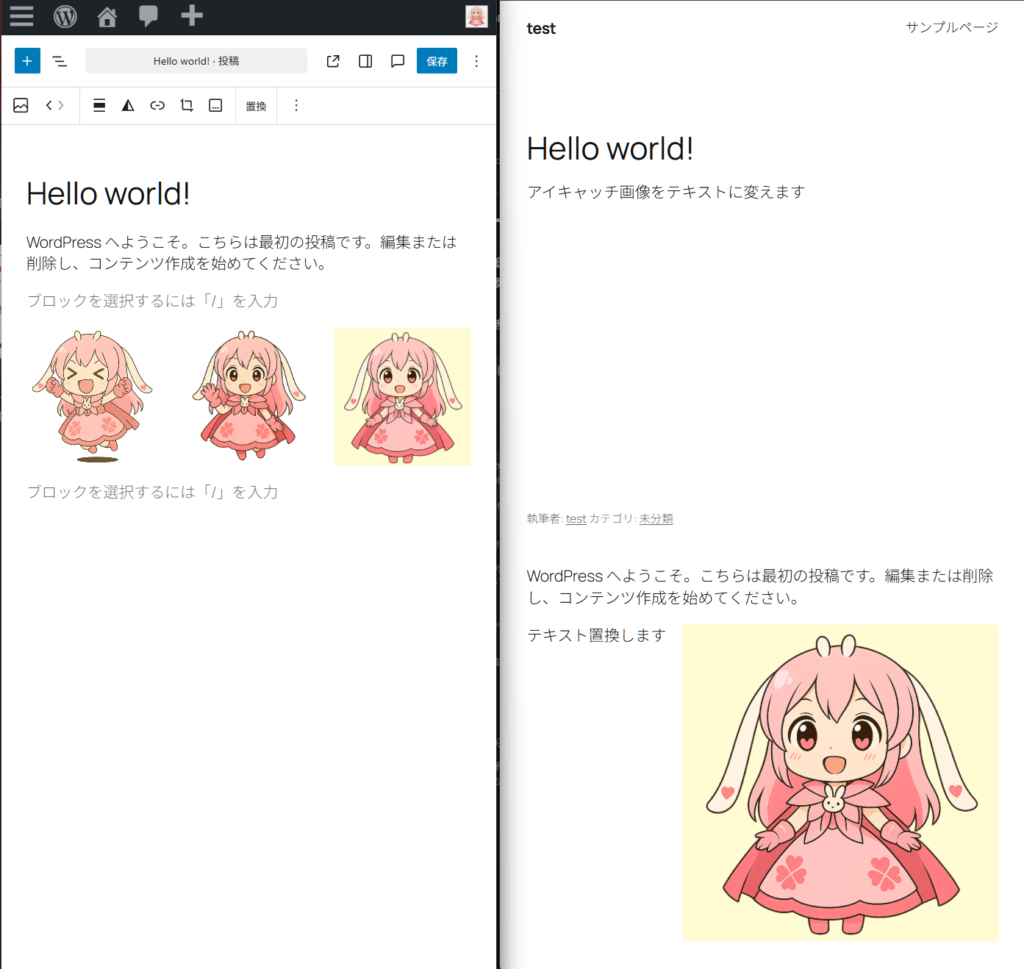Open the document overview list view
The image size is (1024, 969).
pyautogui.click(x=60, y=61)
